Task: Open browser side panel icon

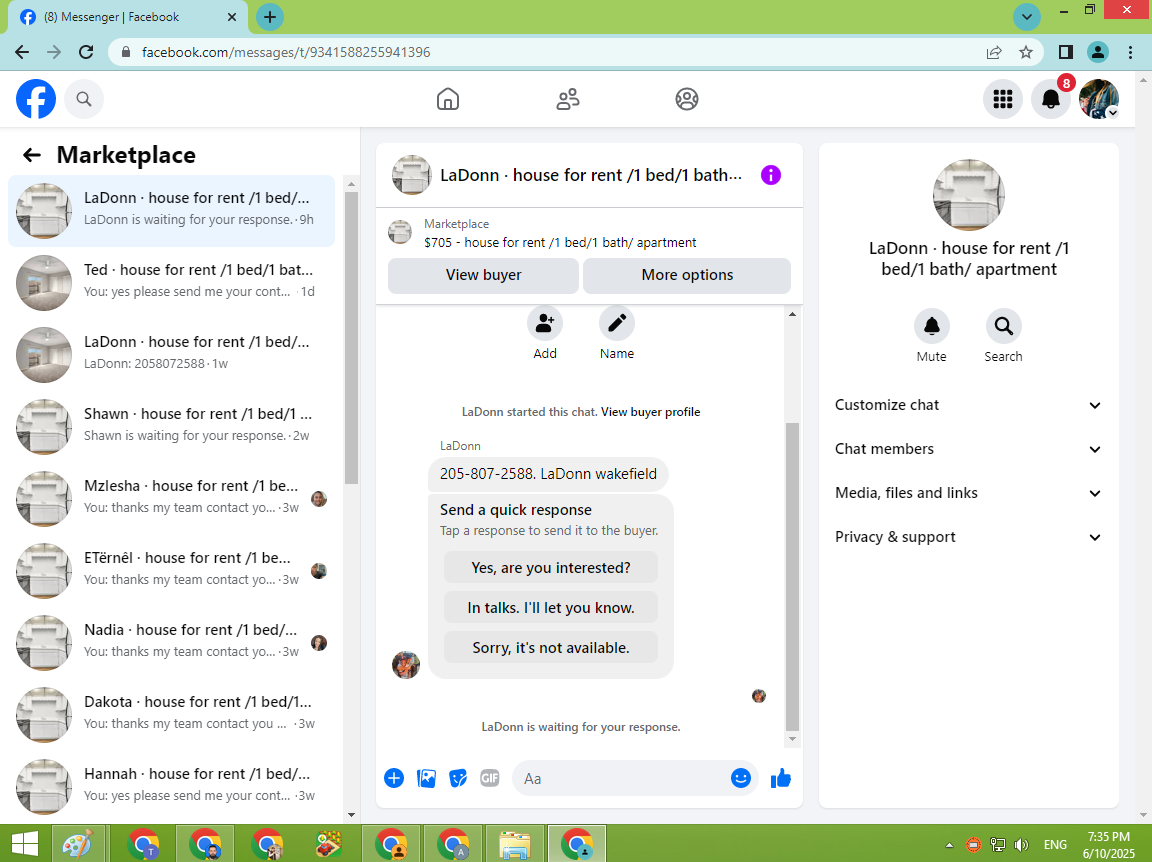Action: point(1065,52)
